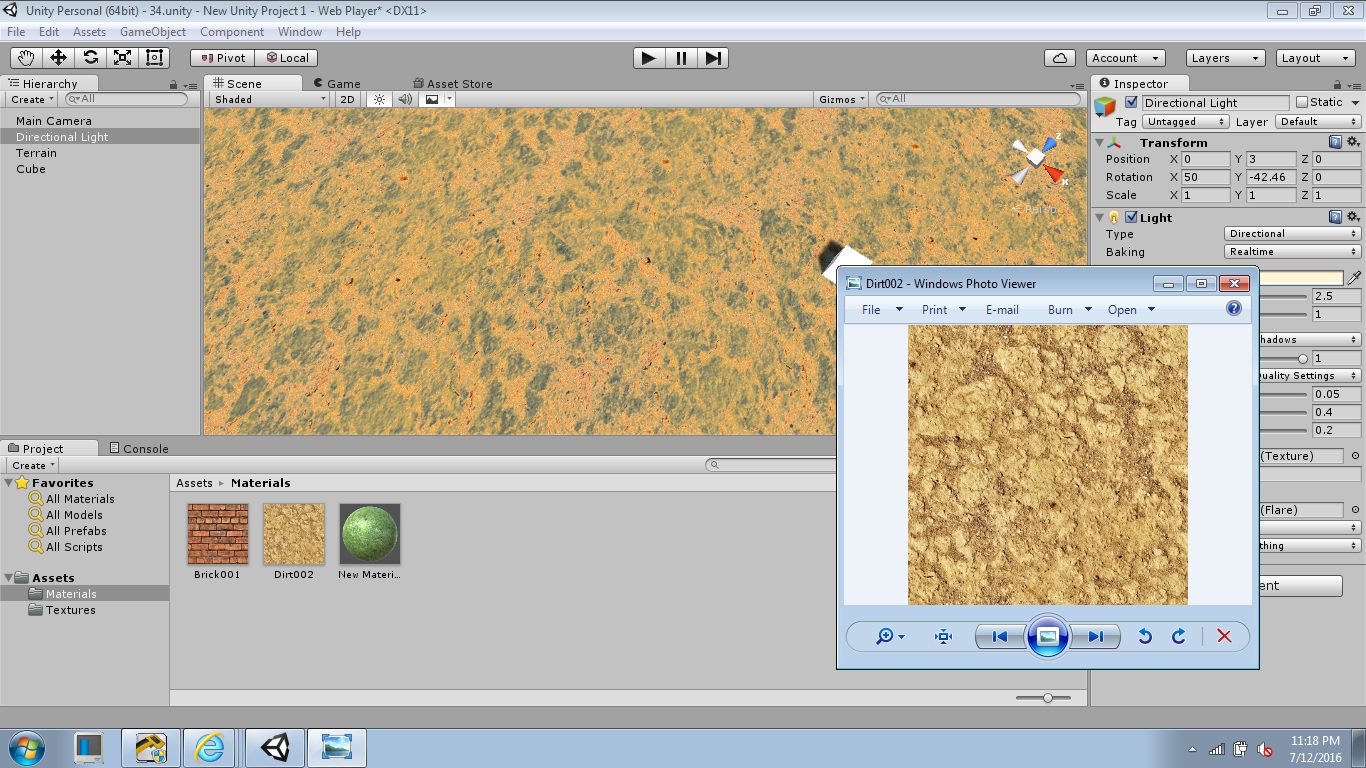This screenshot has width=1366, height=768.
Task: Play slide show in Photo Viewer
Action: point(1047,636)
